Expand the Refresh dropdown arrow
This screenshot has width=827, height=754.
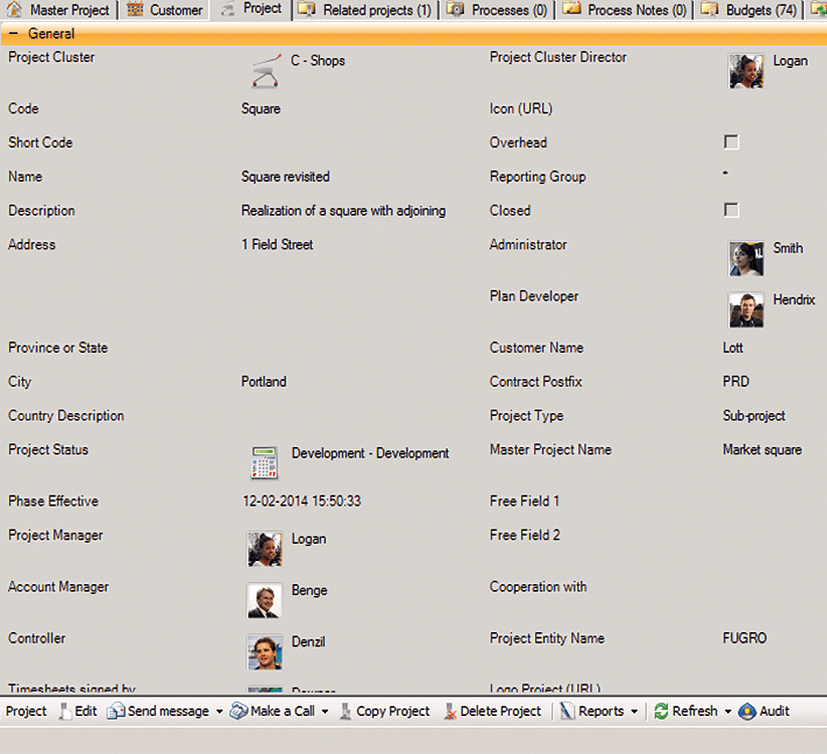click(x=728, y=711)
